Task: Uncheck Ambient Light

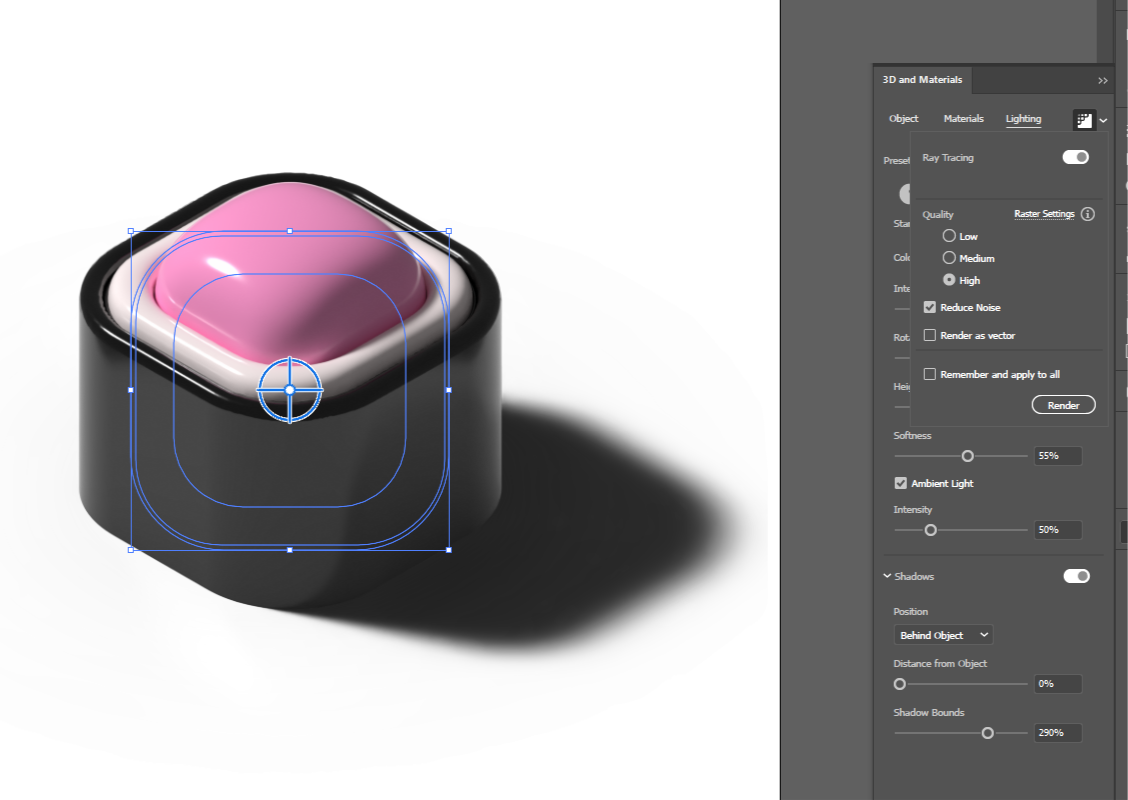Action: [x=900, y=483]
